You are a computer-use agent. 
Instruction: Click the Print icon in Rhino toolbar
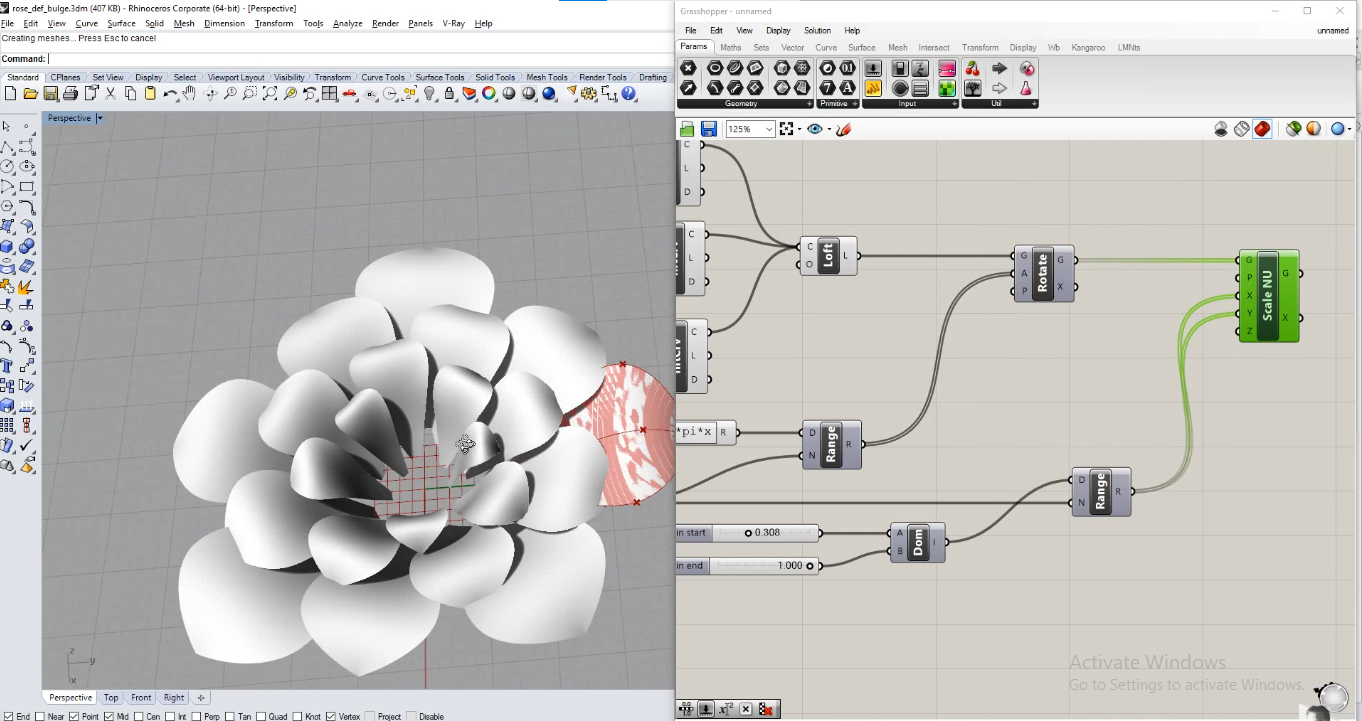coord(70,93)
